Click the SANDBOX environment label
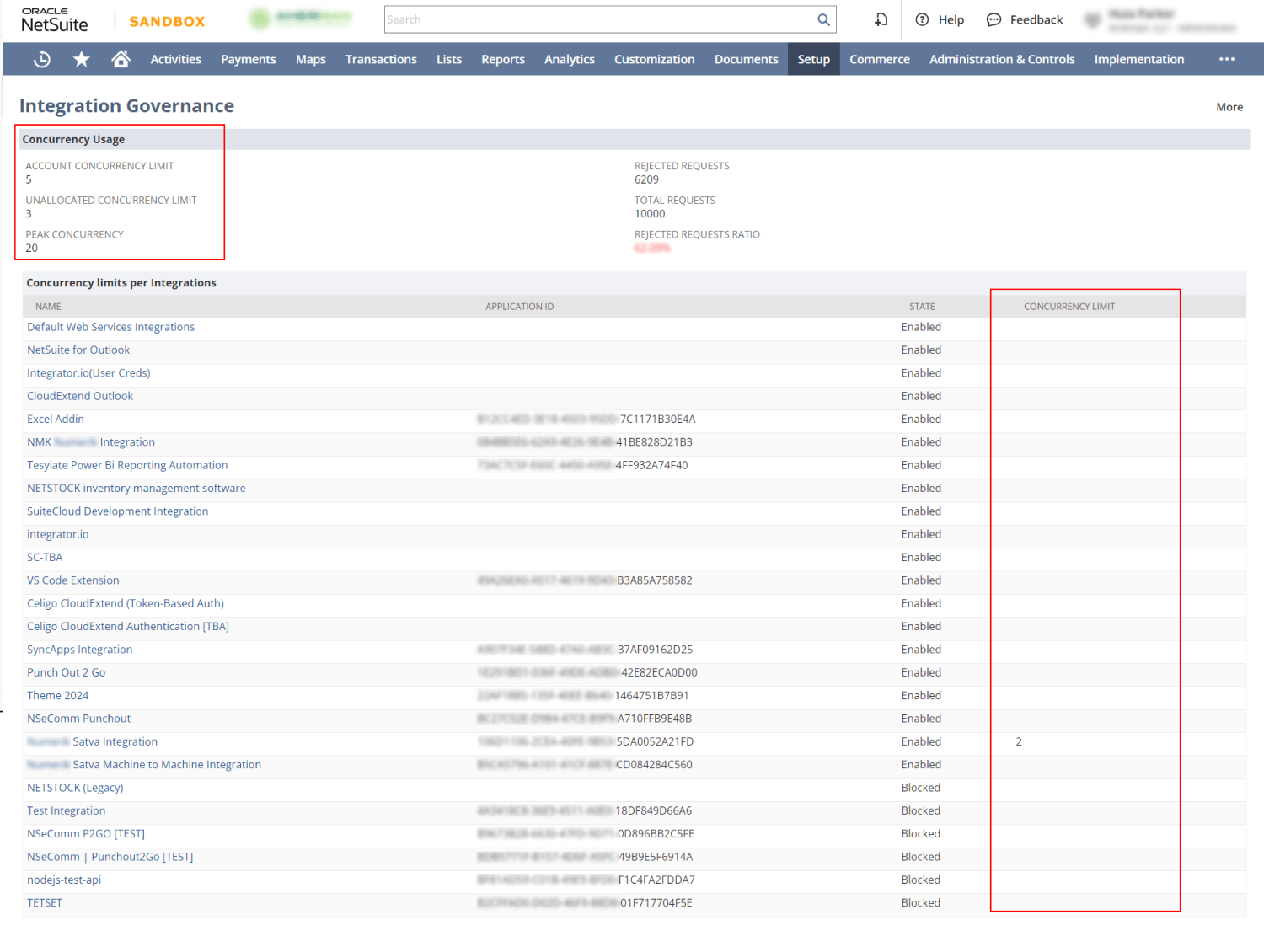Image resolution: width=1264 pixels, height=952 pixels. click(x=167, y=21)
